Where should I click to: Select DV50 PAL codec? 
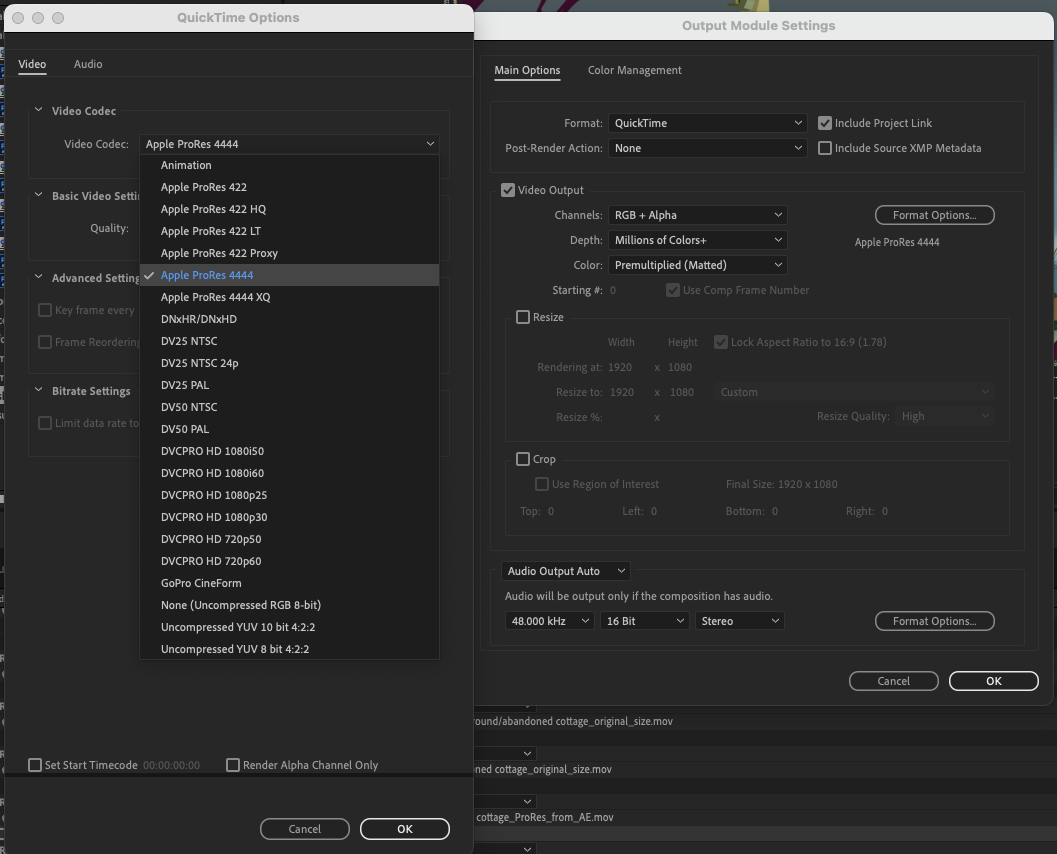pos(289,429)
